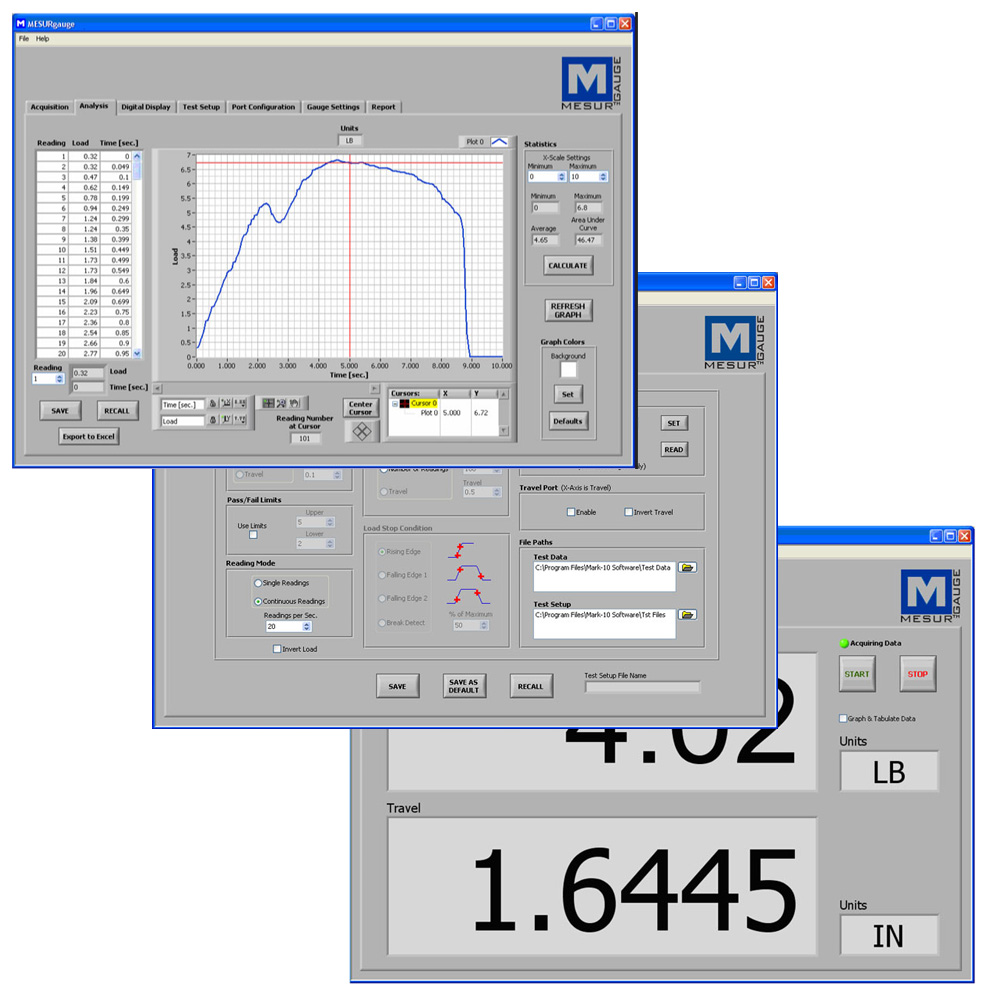Adjust the Upper limit stepper
1000x1000 pixels.
click(330, 522)
